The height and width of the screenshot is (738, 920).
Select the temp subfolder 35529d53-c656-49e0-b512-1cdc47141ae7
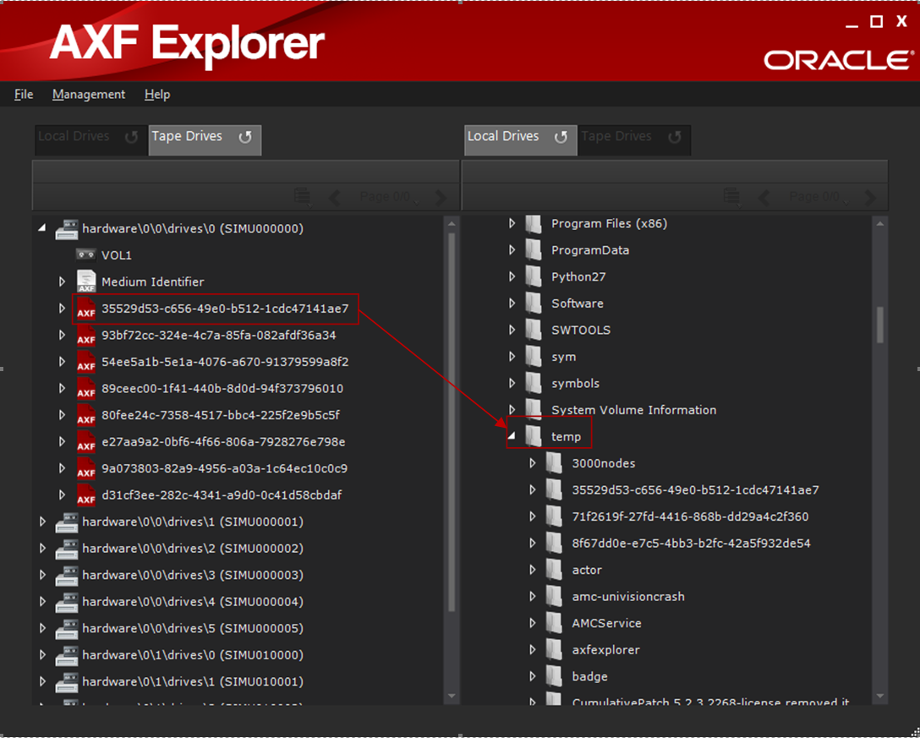[695, 490]
